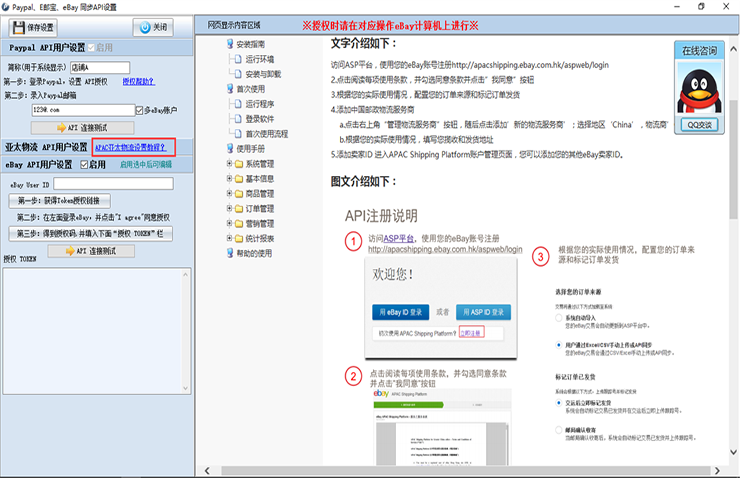Expand the 商品管理 tree node
This screenshot has width=750, height=478.
[x=230, y=193]
